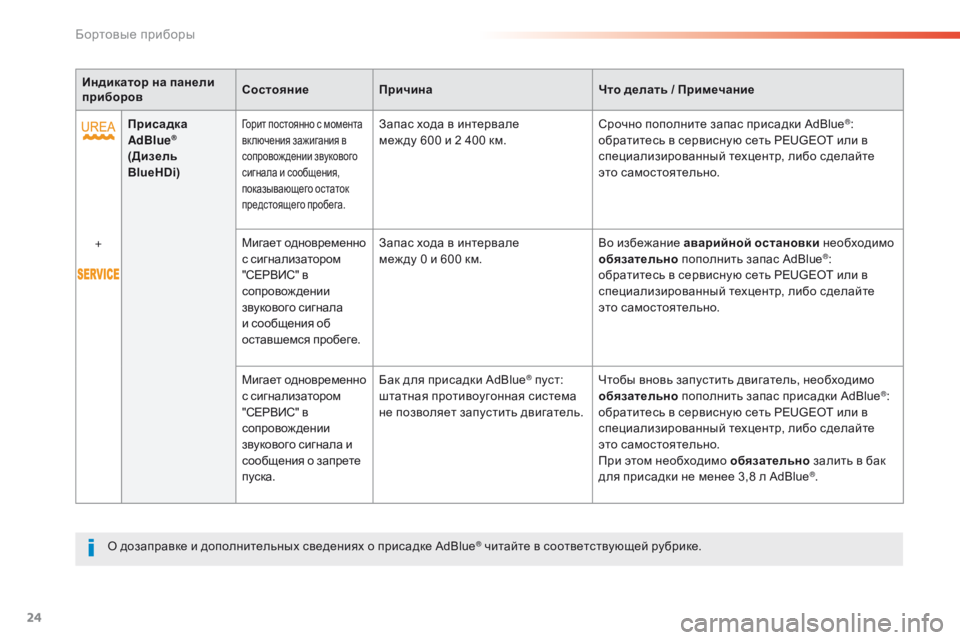Click the SERVICE warning indicator icon
This screenshot has height=640, width=960.
98,274
